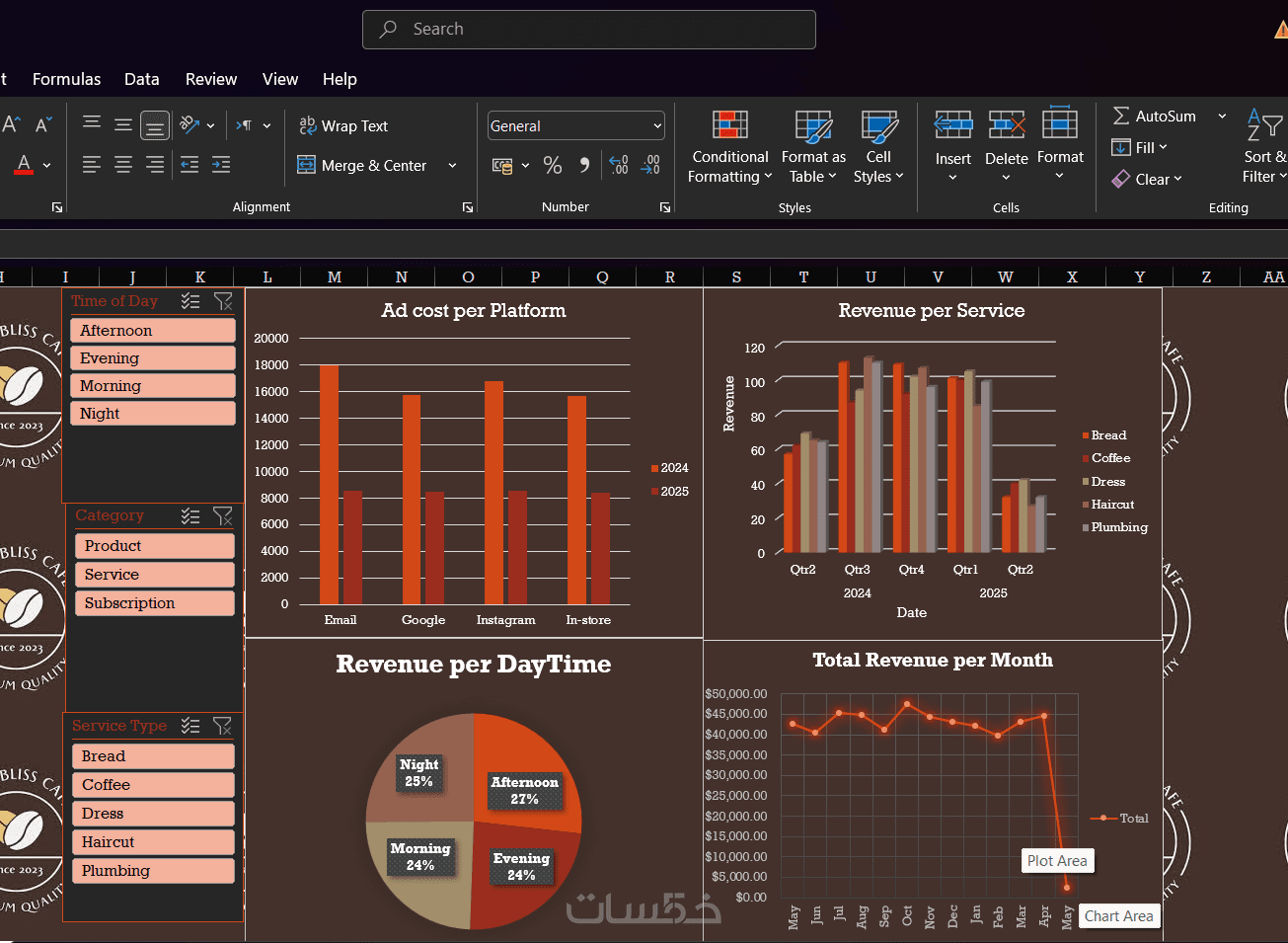The image size is (1288, 943).
Task: Open the AutoSum dropdown arrow
Action: (1222, 116)
